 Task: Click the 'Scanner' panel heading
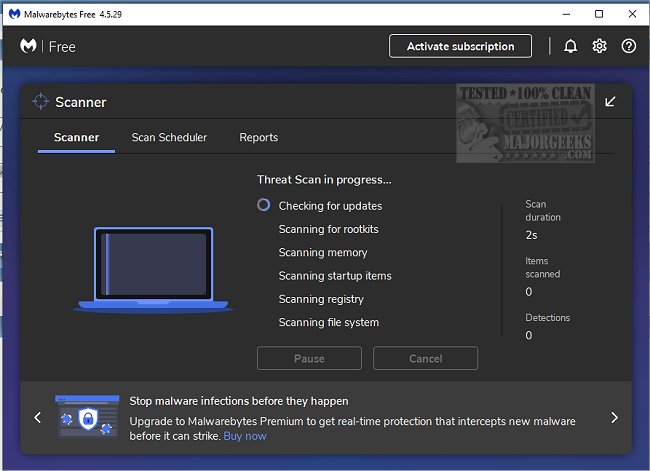pos(81,102)
